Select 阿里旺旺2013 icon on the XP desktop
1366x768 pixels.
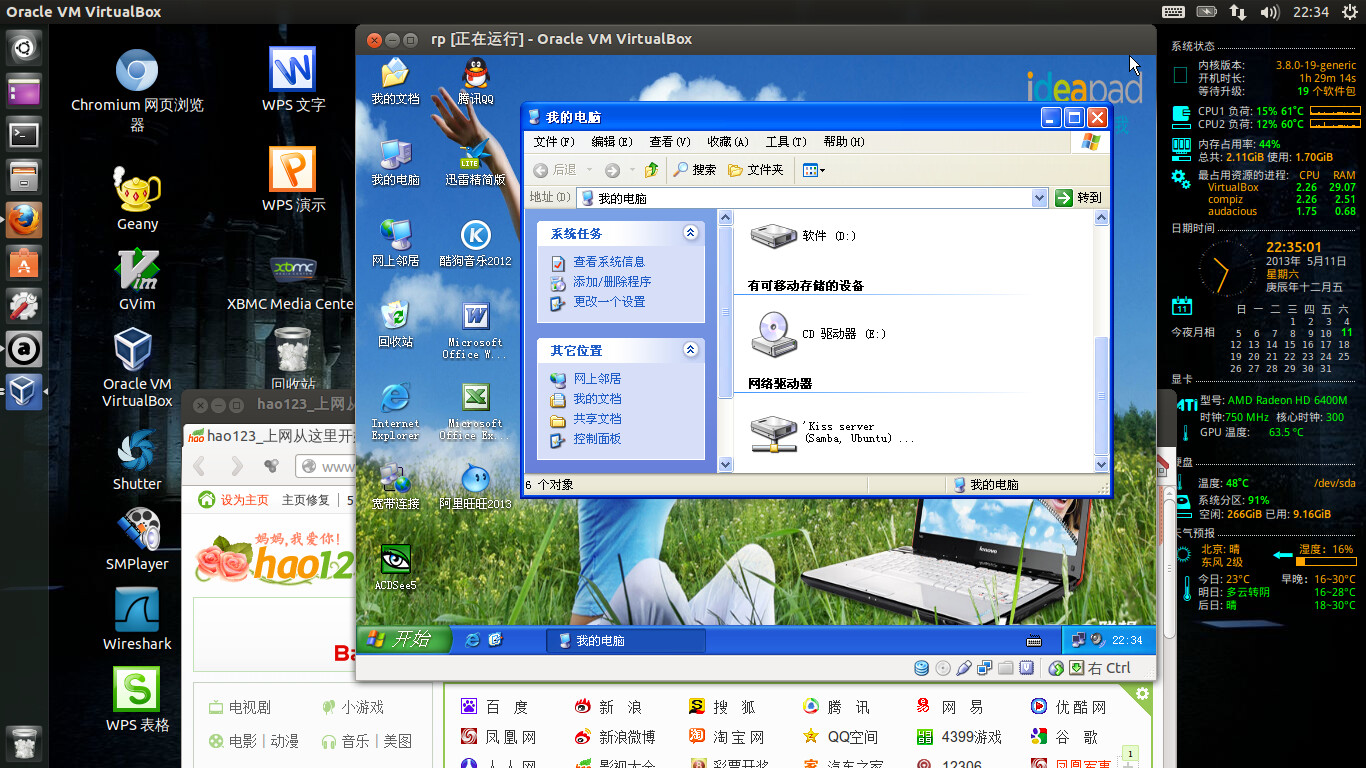(475, 487)
